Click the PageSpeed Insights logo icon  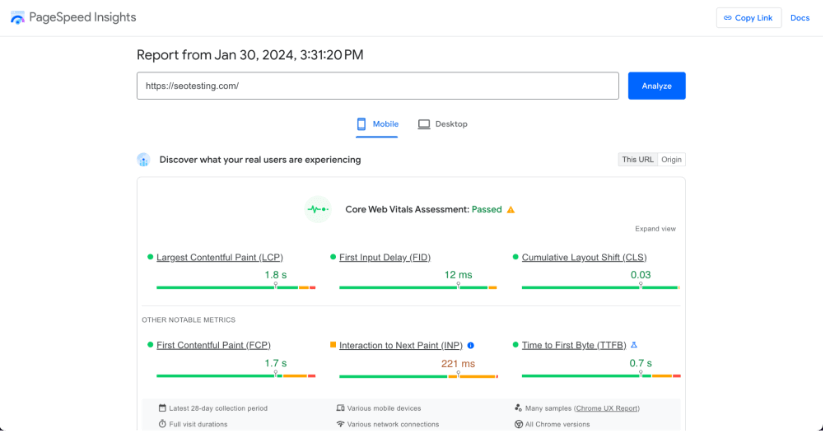click(x=18, y=18)
